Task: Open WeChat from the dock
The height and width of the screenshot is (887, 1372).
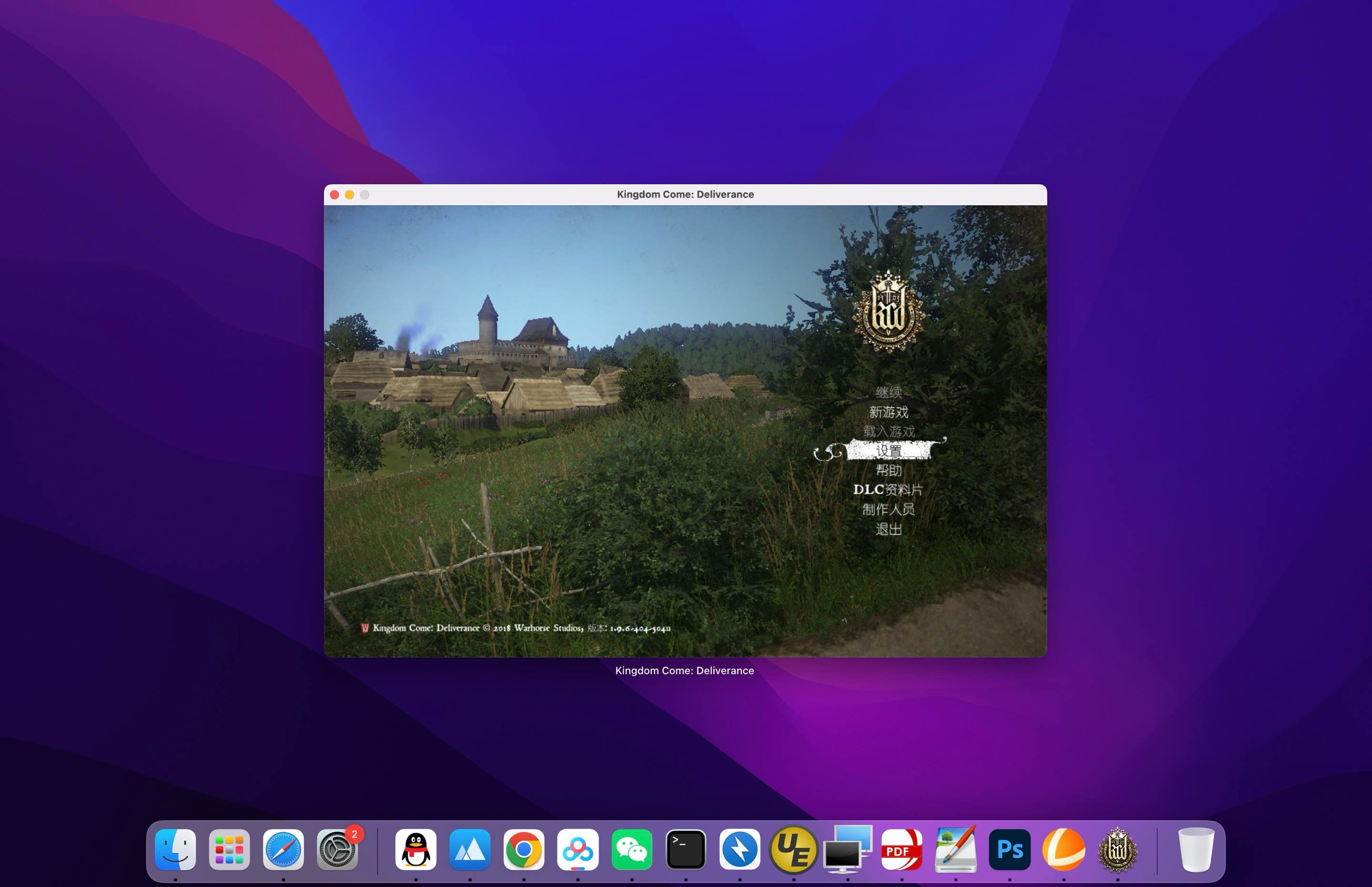Action: [x=632, y=849]
